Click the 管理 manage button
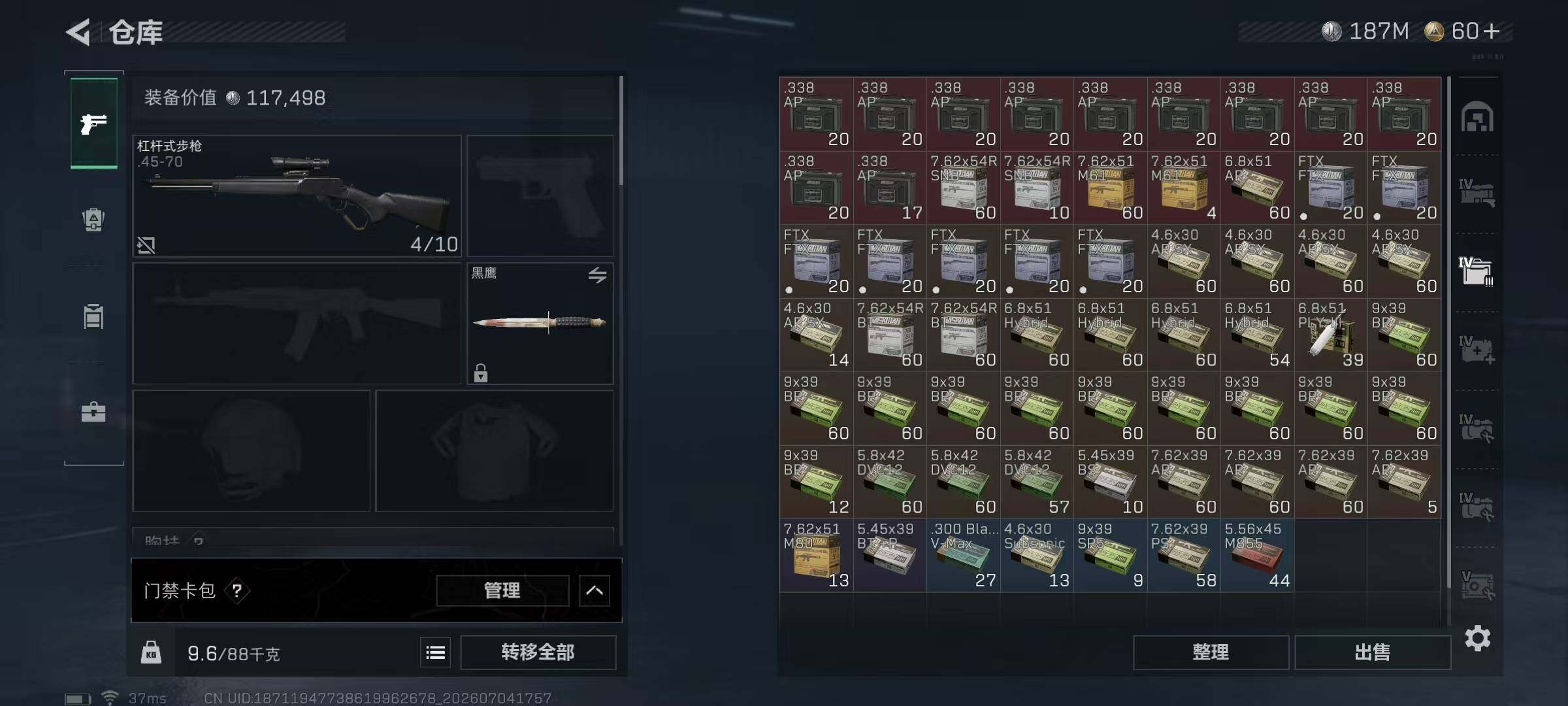The height and width of the screenshot is (706, 1568). 502,591
